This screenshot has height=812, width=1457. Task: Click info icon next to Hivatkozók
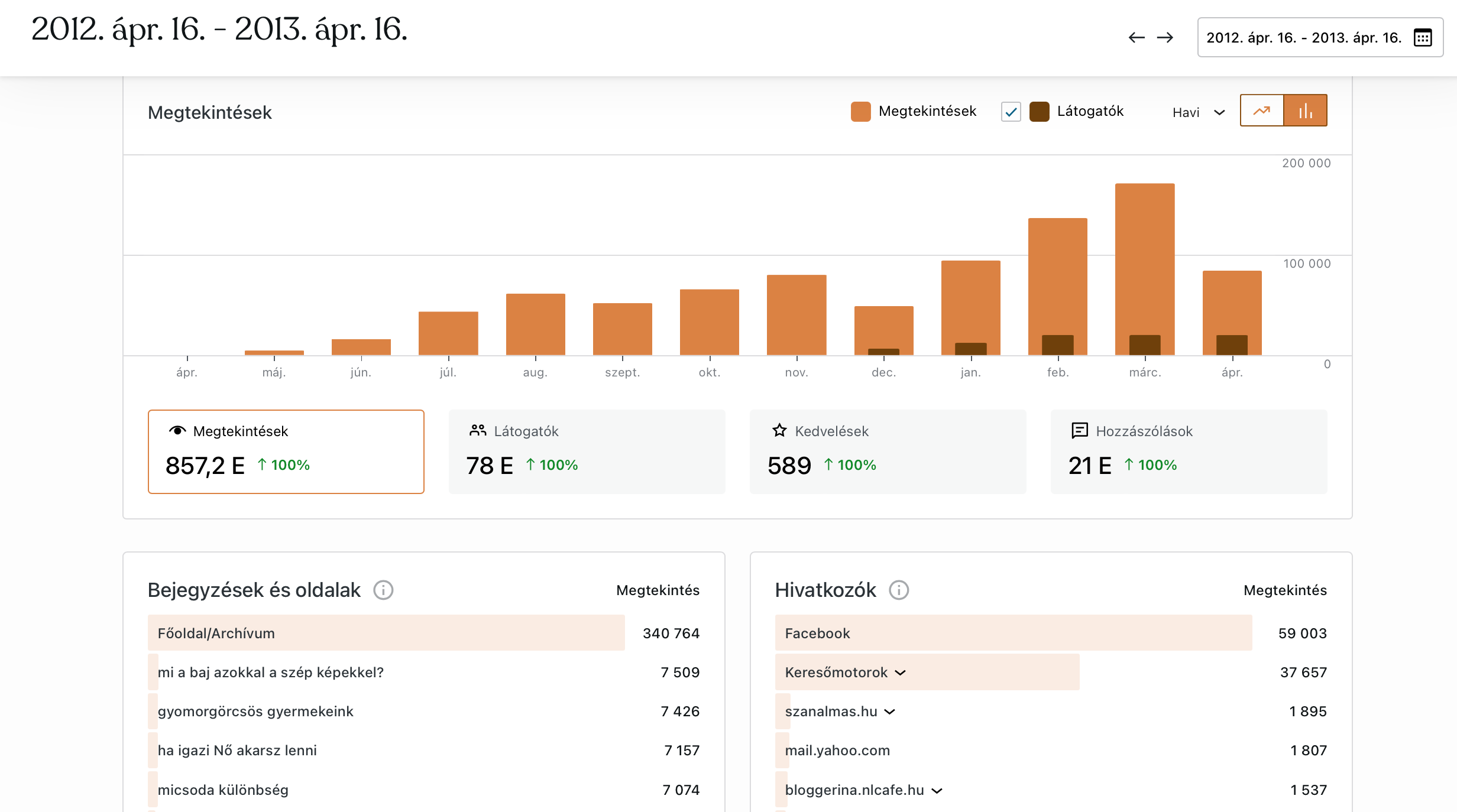[x=899, y=590]
